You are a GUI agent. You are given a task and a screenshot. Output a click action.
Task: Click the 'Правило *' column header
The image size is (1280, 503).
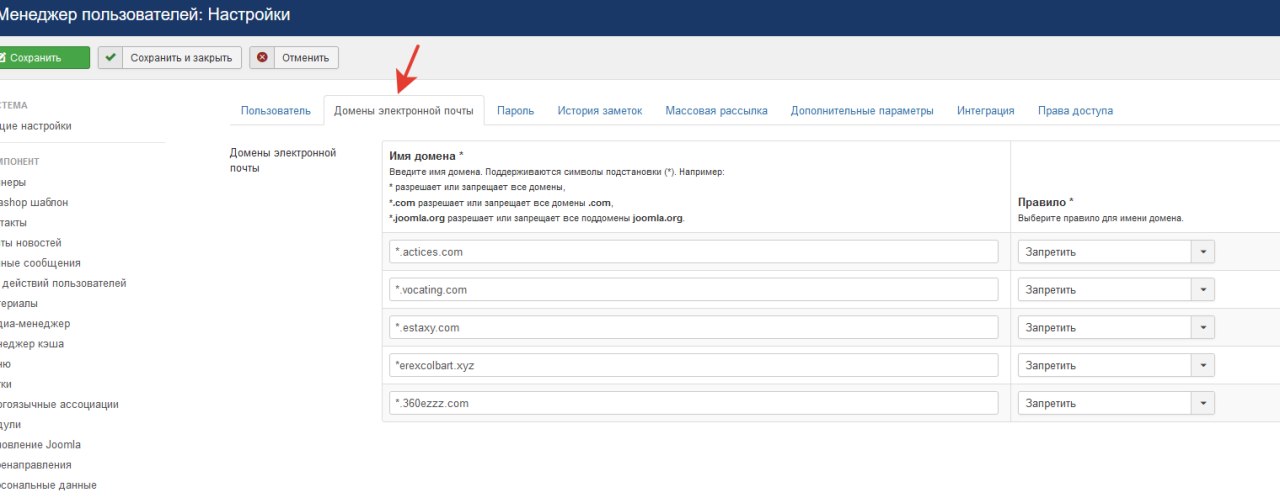[1046, 201]
